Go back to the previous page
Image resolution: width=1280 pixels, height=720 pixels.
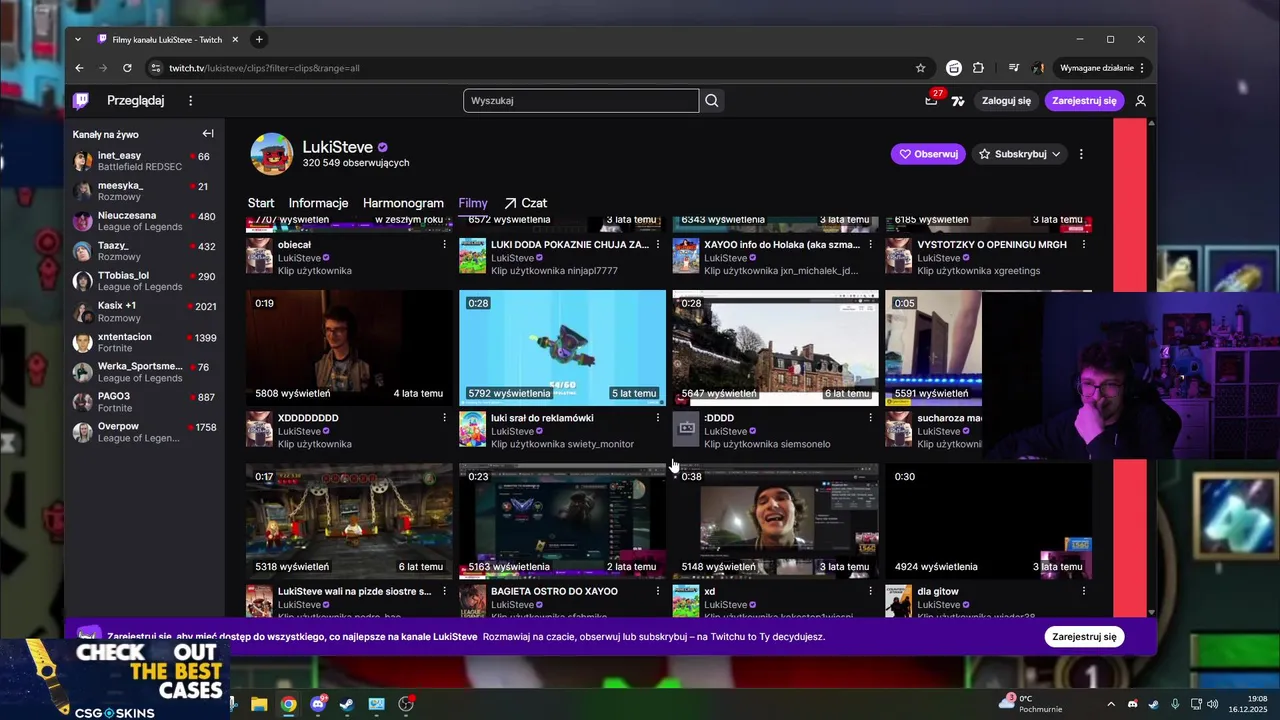[x=79, y=68]
